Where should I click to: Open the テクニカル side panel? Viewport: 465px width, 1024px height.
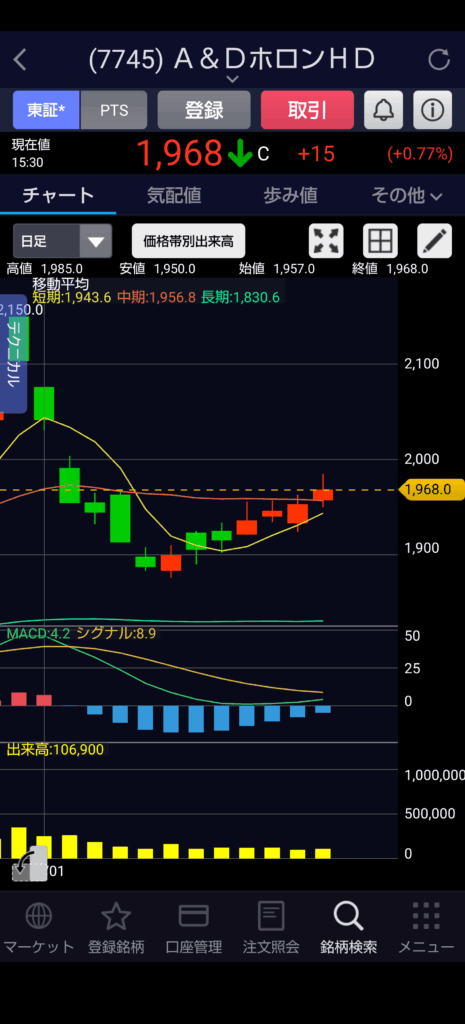pyautogui.click(x=14, y=354)
